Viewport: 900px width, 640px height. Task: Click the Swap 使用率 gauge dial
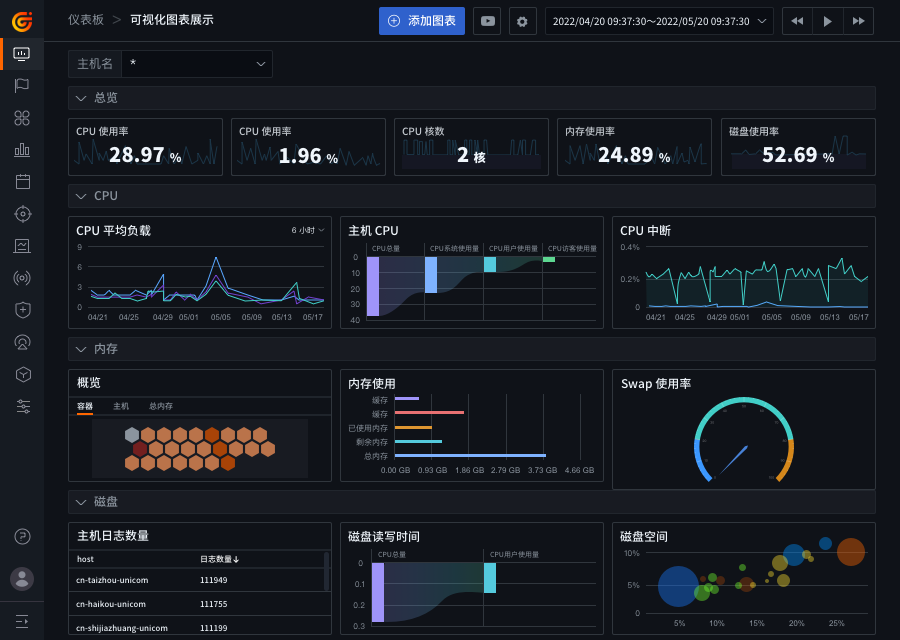[x=744, y=440]
